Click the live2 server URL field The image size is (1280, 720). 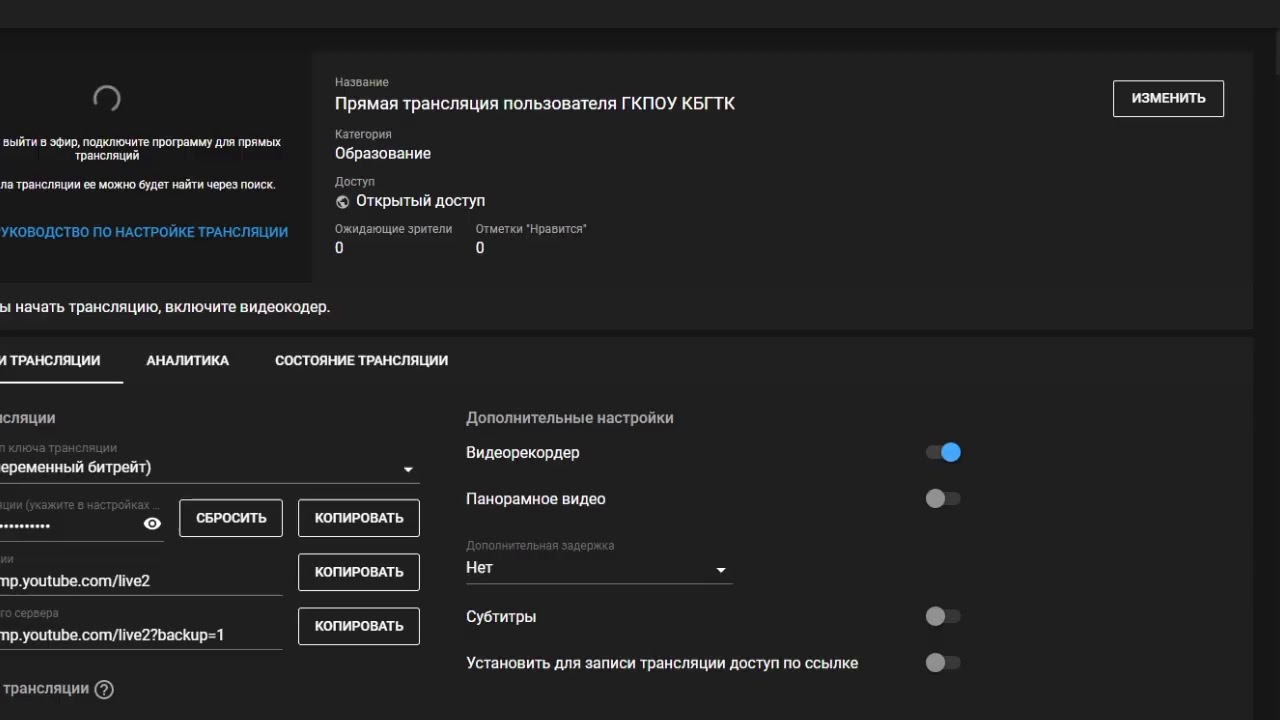[x=141, y=580]
